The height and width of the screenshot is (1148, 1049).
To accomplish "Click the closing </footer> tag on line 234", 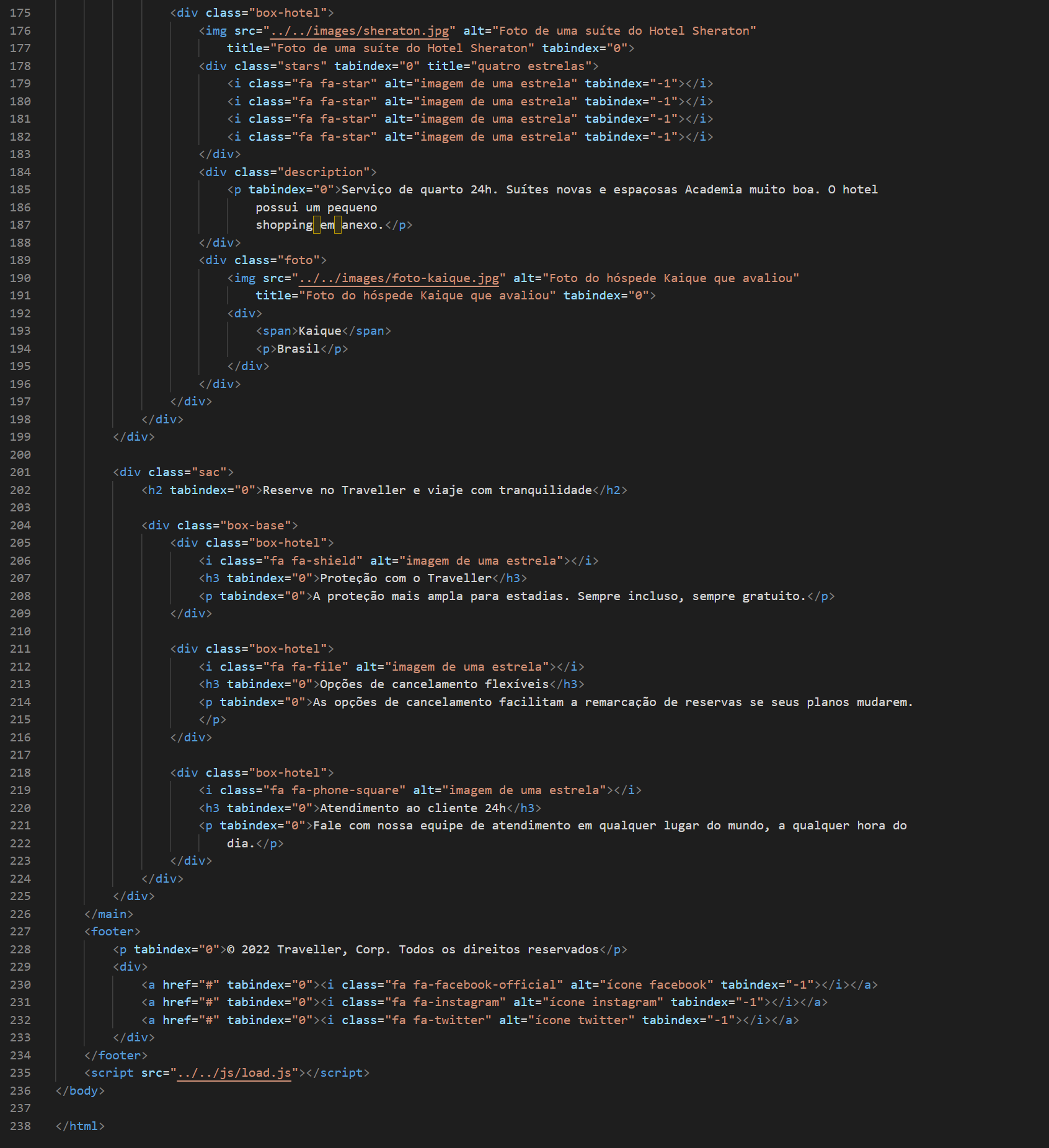I will (115, 1055).
